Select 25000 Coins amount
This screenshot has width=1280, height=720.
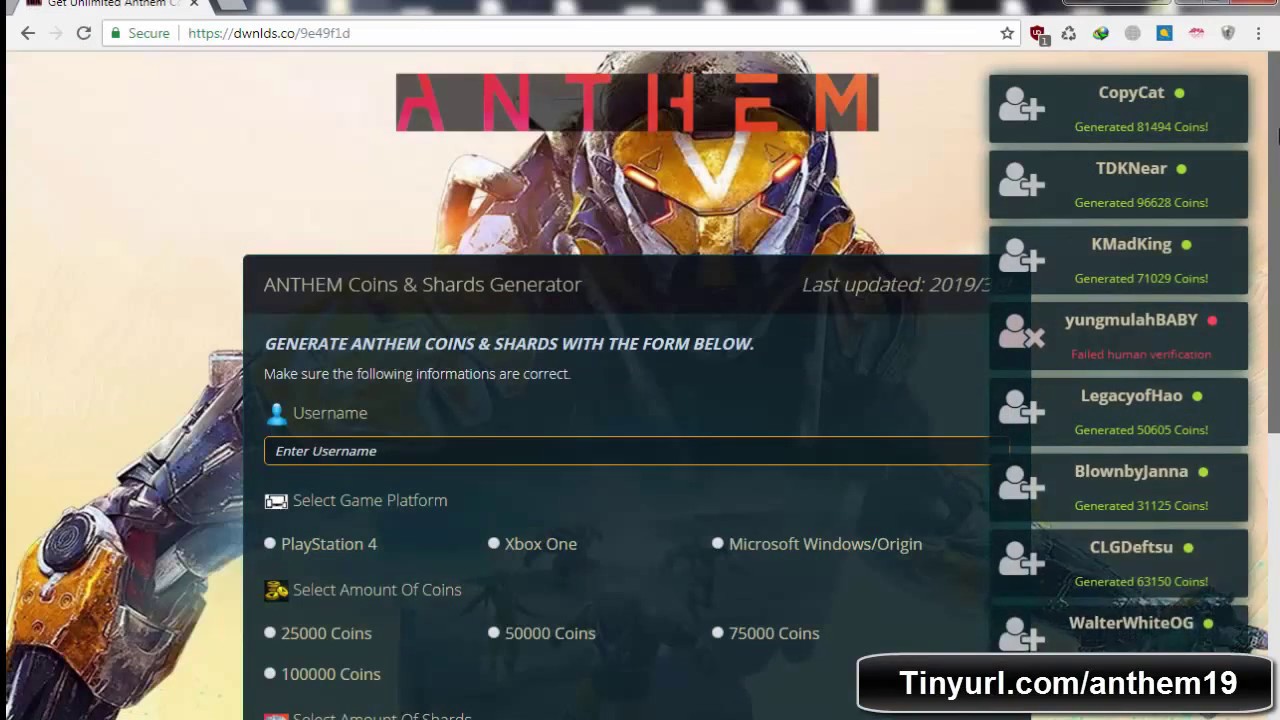(x=270, y=633)
